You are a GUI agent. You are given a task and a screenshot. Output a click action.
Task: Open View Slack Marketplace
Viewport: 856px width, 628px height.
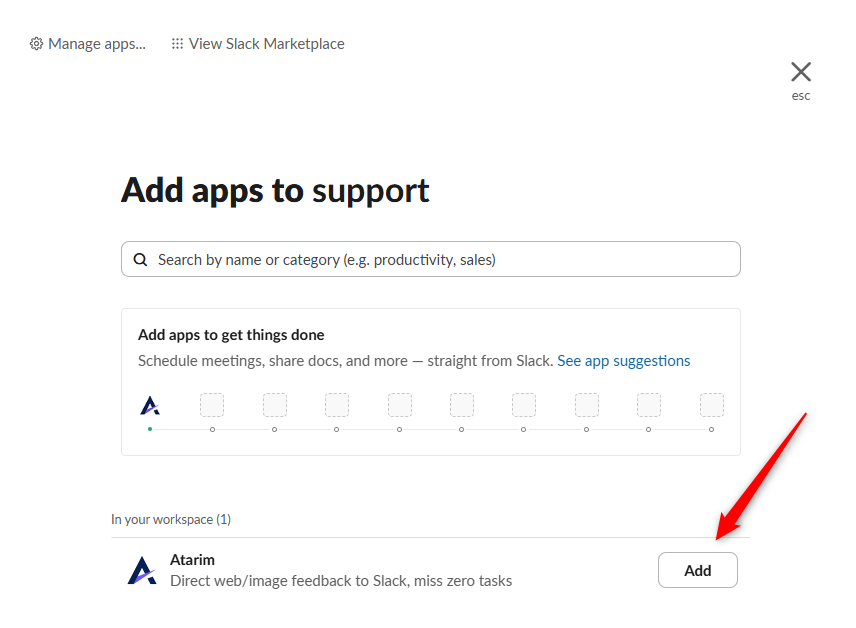[267, 44]
